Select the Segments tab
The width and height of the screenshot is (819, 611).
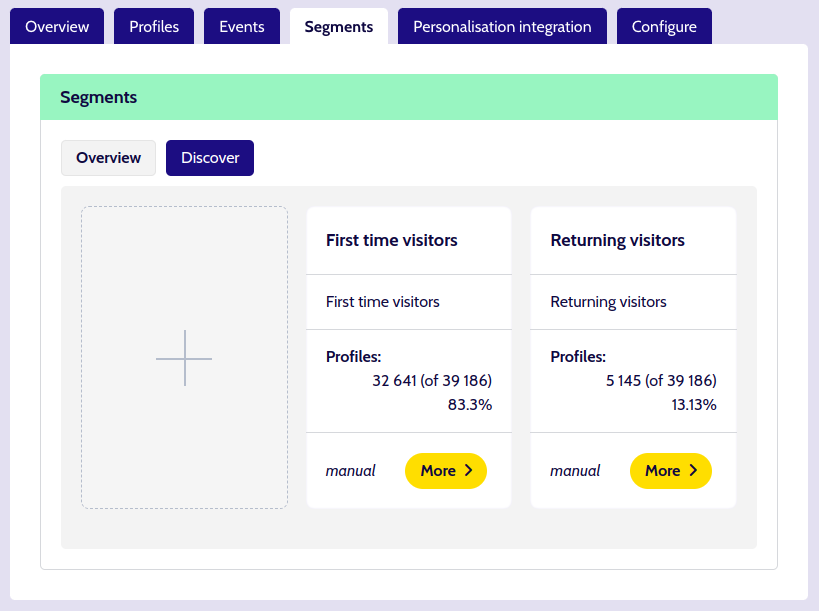[x=339, y=26]
